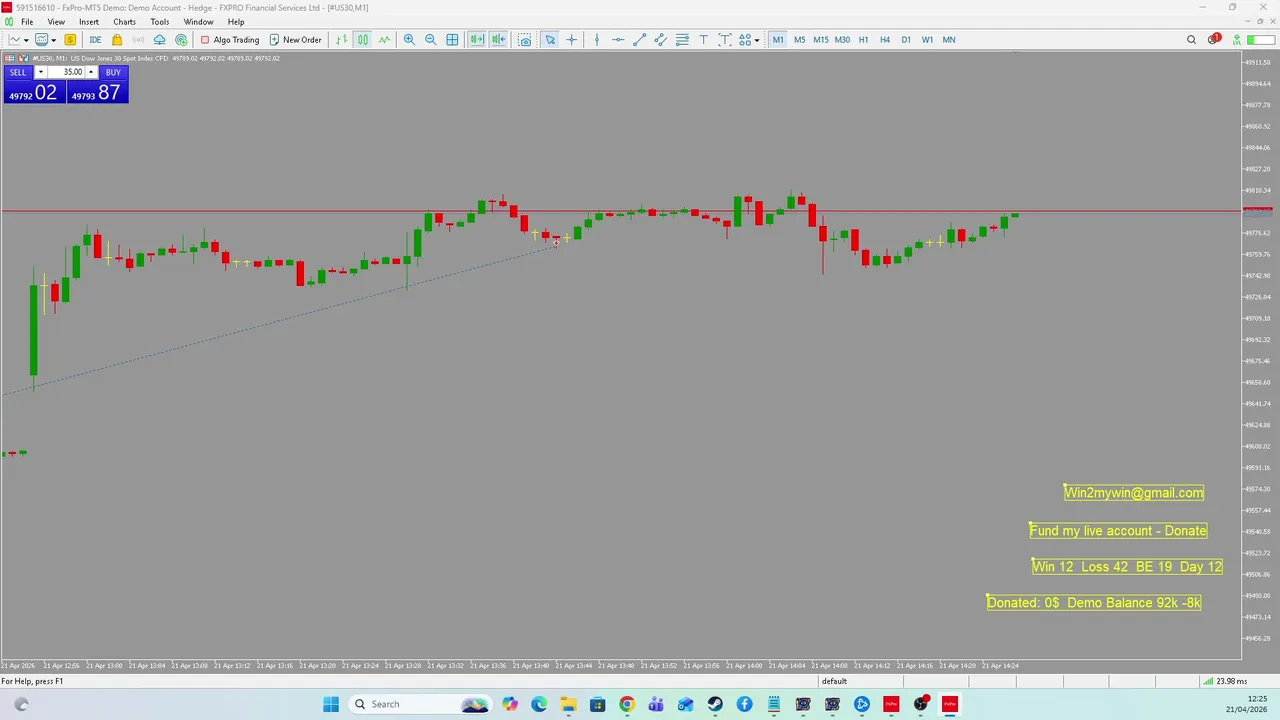Open the Insert menu
This screenshot has height=720, width=1280.
(89, 22)
